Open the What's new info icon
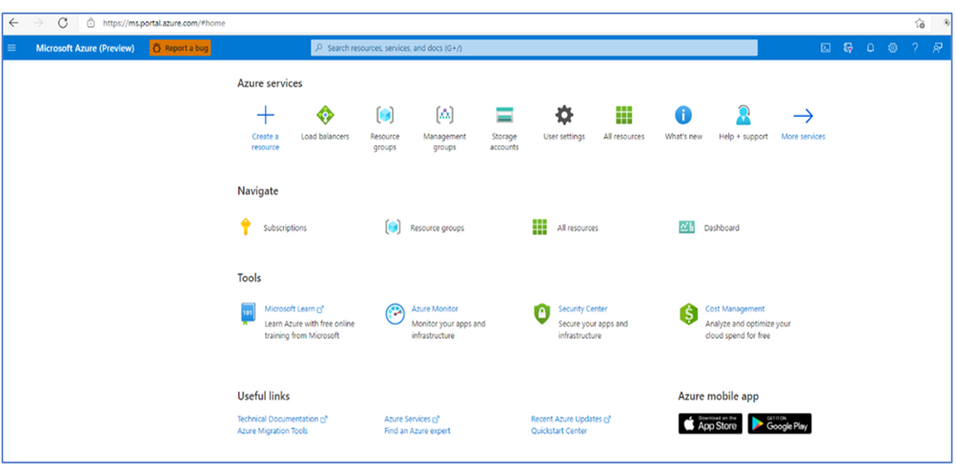 pyautogui.click(x=683, y=115)
